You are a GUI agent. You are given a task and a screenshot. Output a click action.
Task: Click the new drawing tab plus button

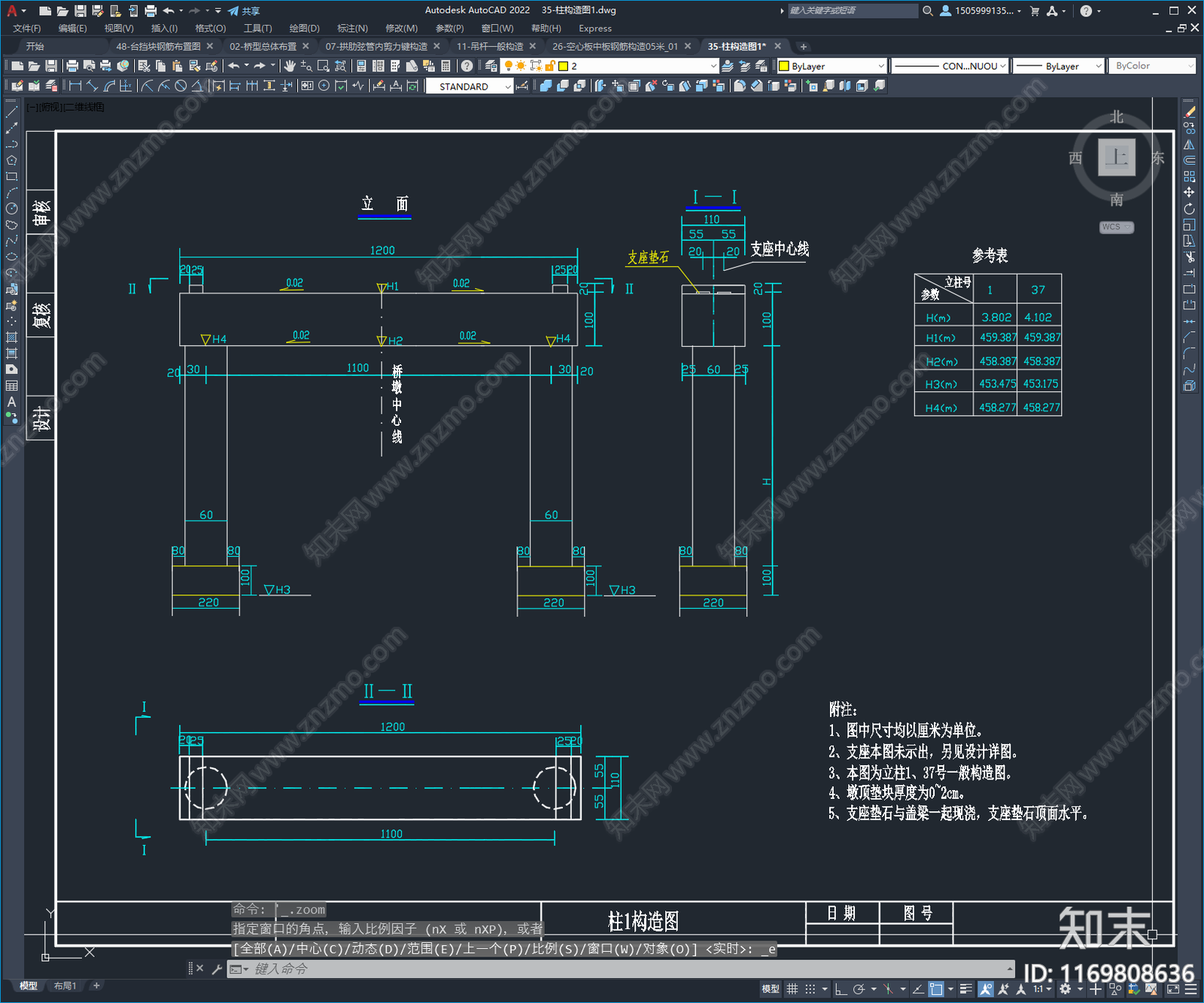pyautogui.click(x=803, y=47)
